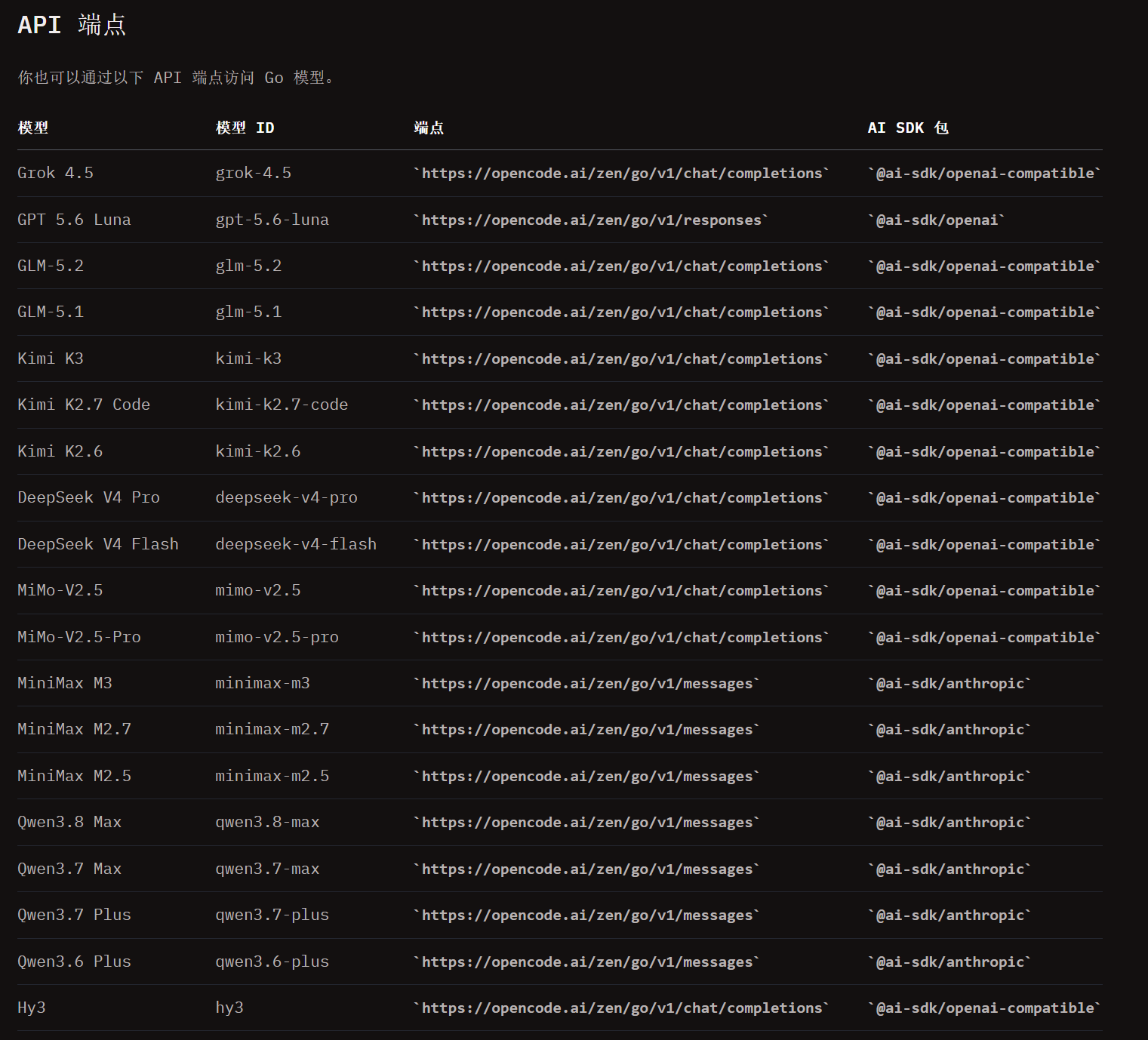Click the endpoint URL in the MiMo-V2.5-Pro row

click(x=621, y=637)
